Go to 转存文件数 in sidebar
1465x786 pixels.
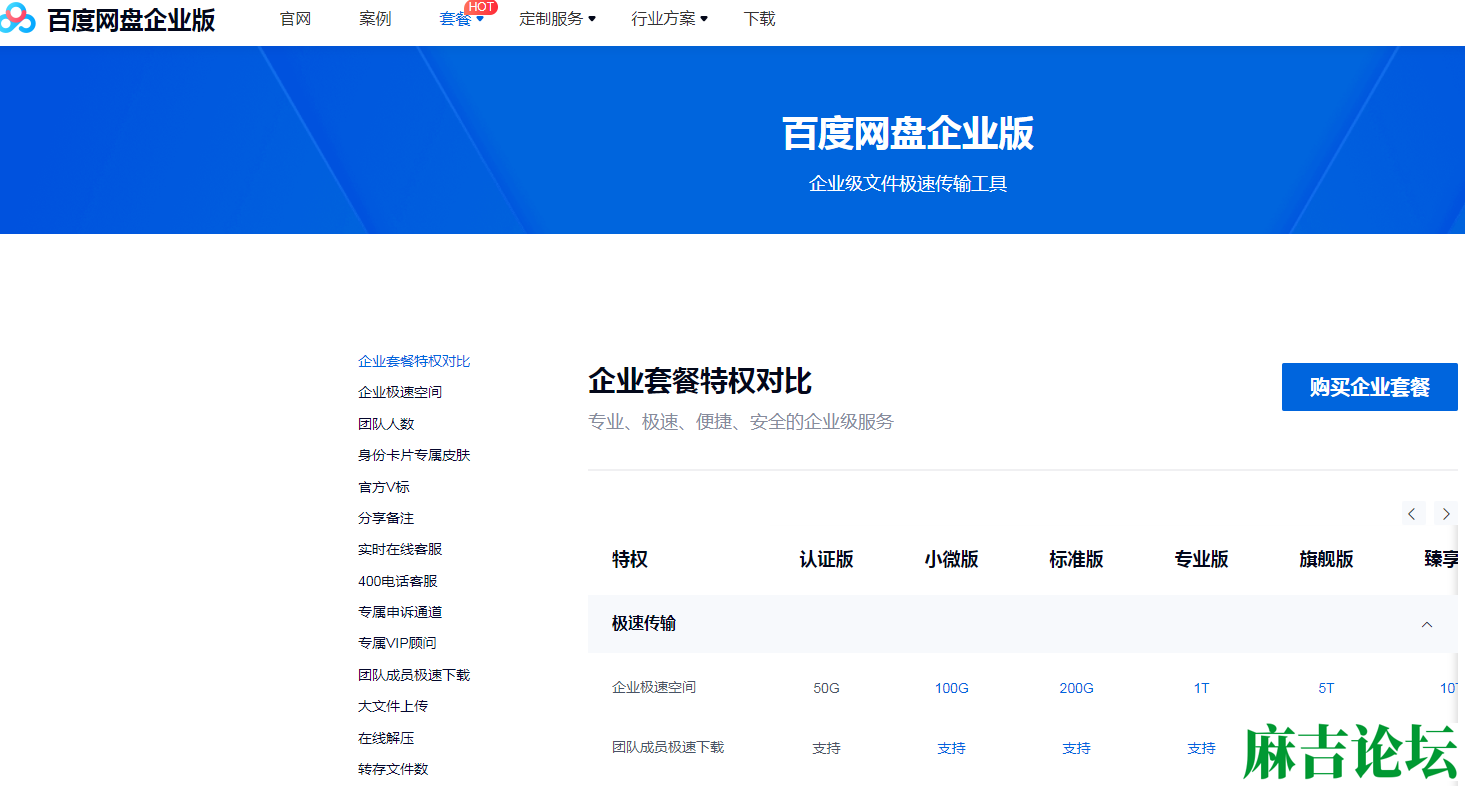[x=393, y=769]
